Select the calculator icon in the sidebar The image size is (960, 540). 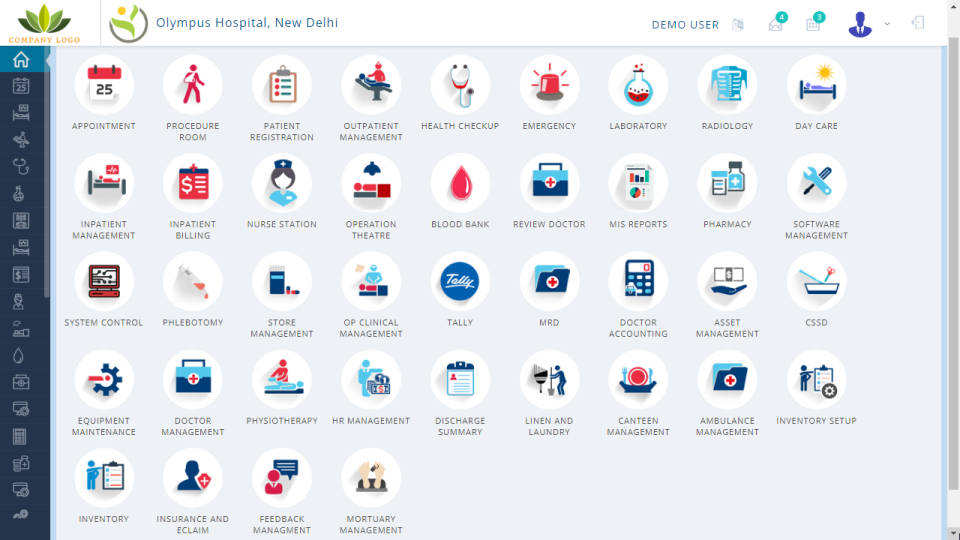click(x=20, y=437)
